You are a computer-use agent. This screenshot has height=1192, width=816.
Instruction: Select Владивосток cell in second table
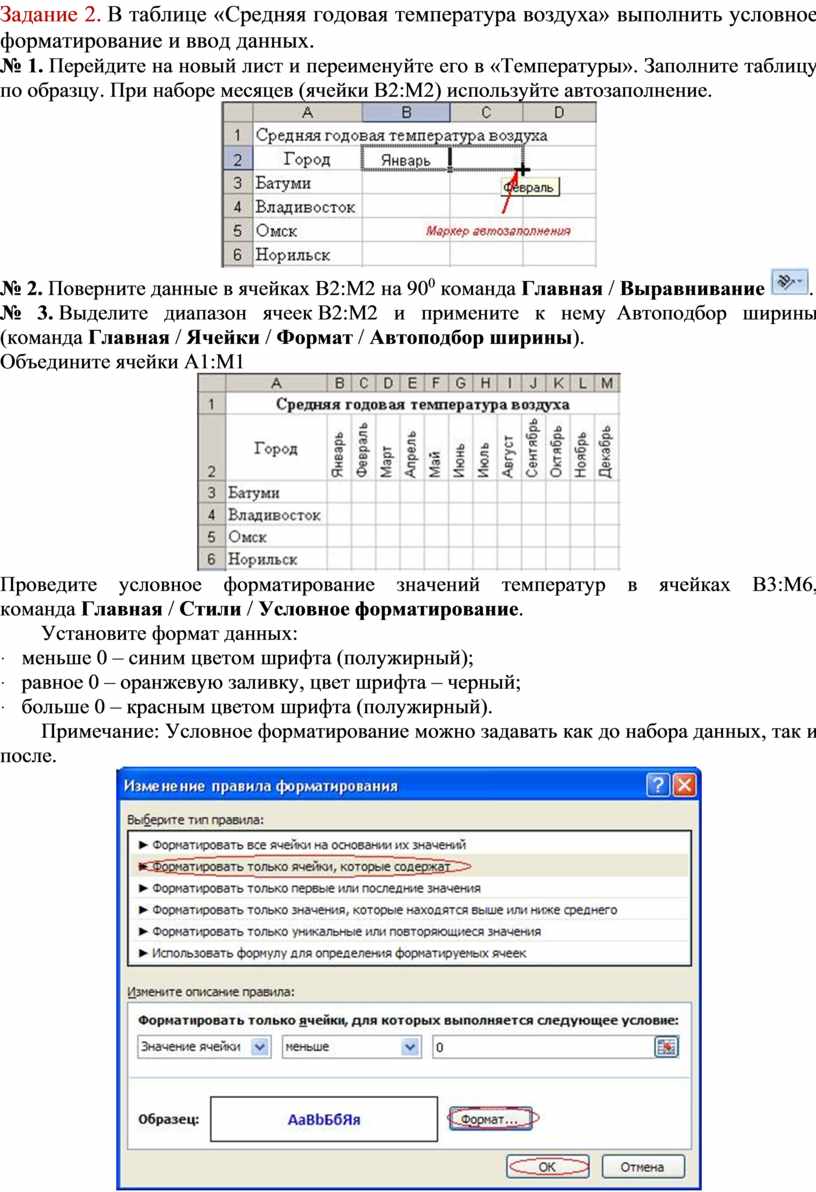pyautogui.click(x=276, y=515)
